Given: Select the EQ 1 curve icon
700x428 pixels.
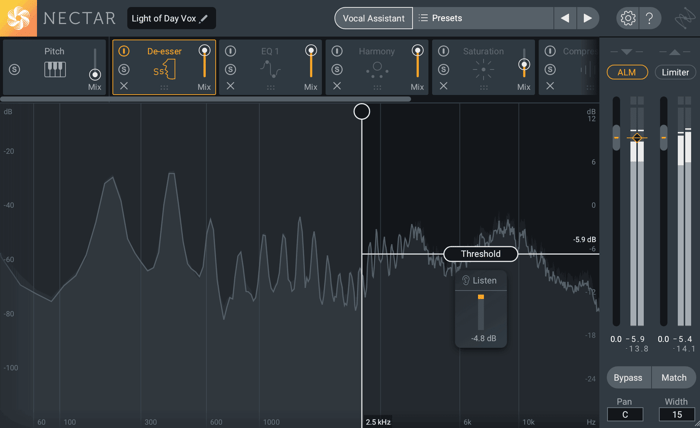Looking at the screenshot, I should tap(271, 69).
